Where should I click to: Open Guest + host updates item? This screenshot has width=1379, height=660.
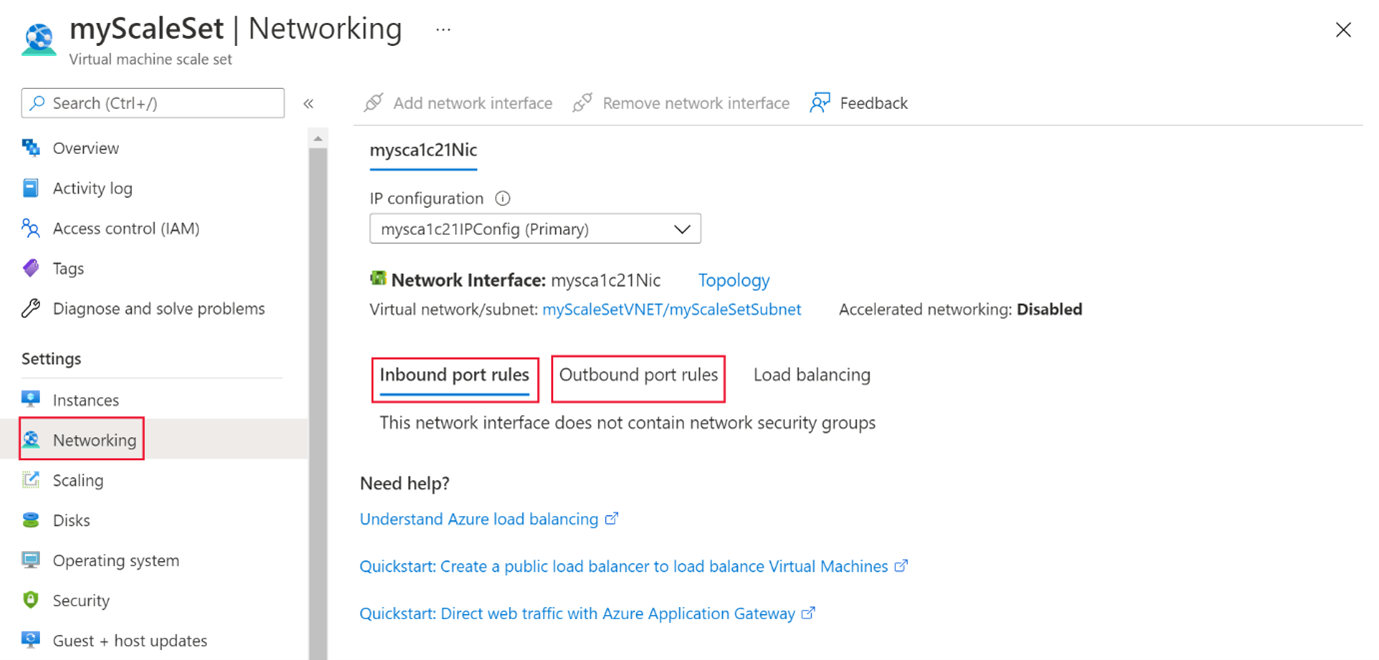pyautogui.click(x=130, y=640)
